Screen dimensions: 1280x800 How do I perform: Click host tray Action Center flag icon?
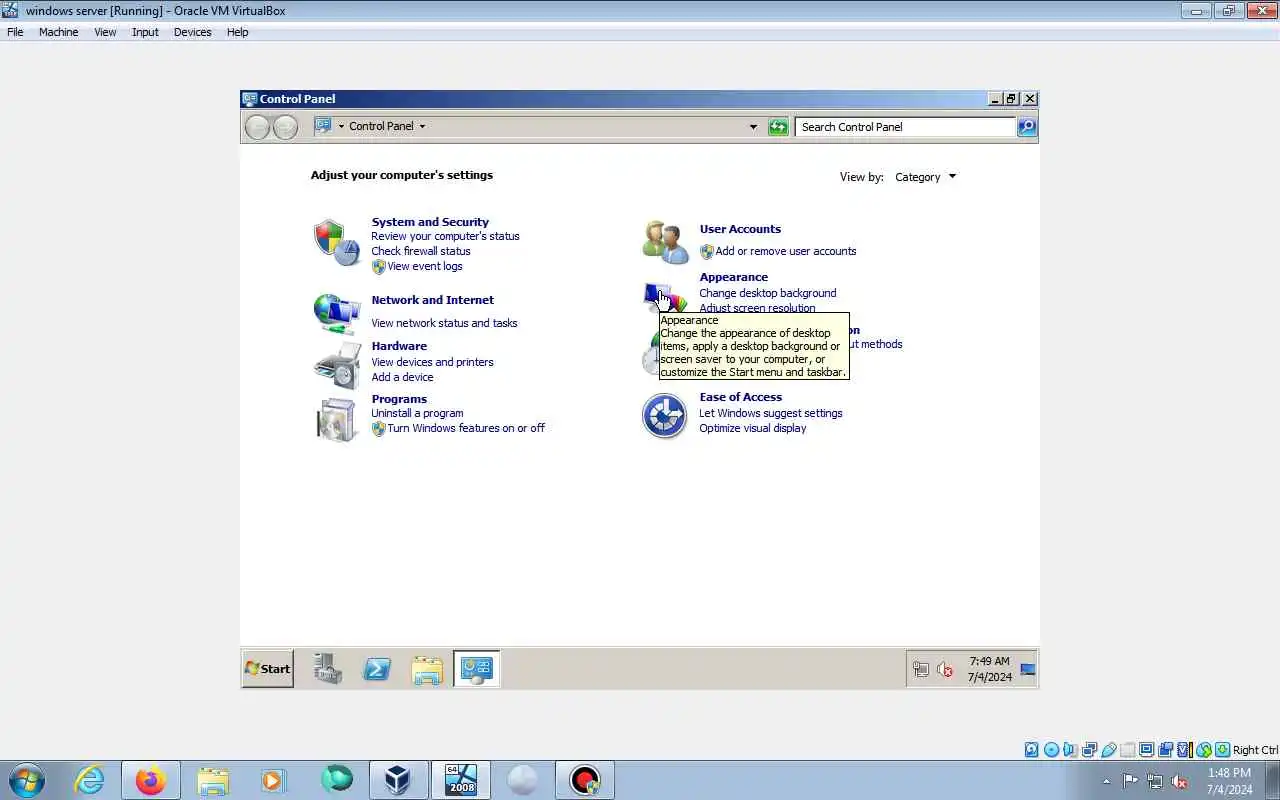click(1131, 781)
